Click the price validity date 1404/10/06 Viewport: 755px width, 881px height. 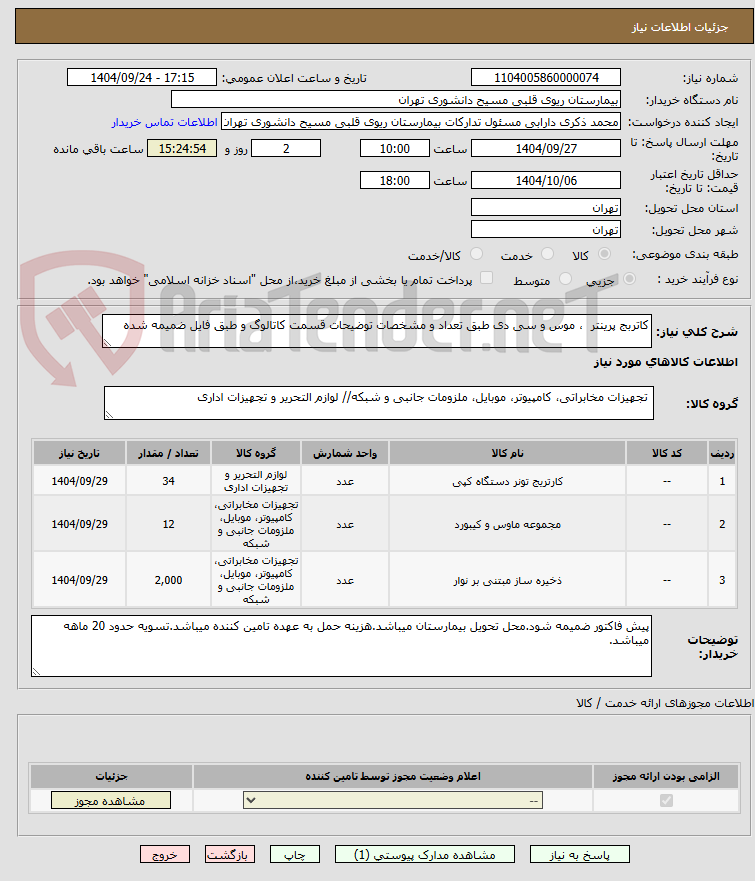point(545,180)
